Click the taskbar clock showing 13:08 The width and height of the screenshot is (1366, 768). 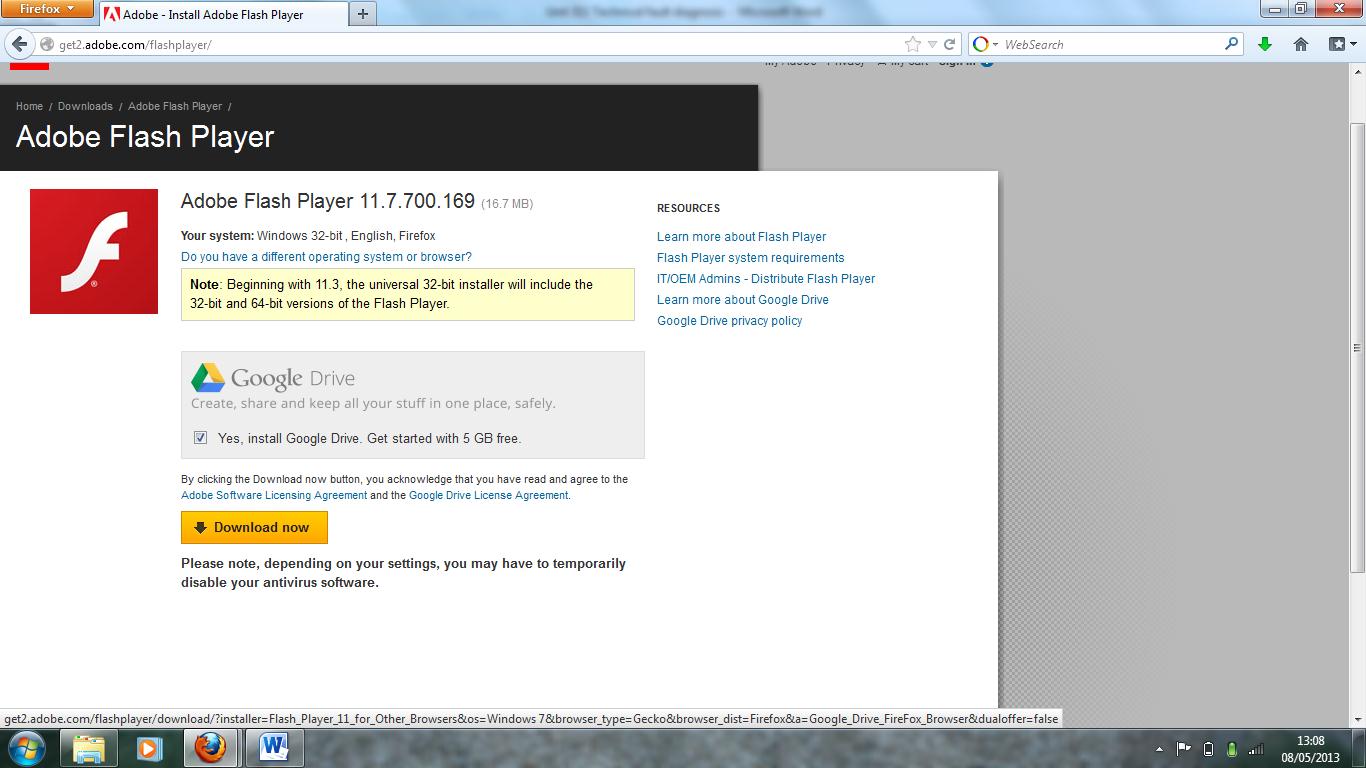[x=1310, y=748]
